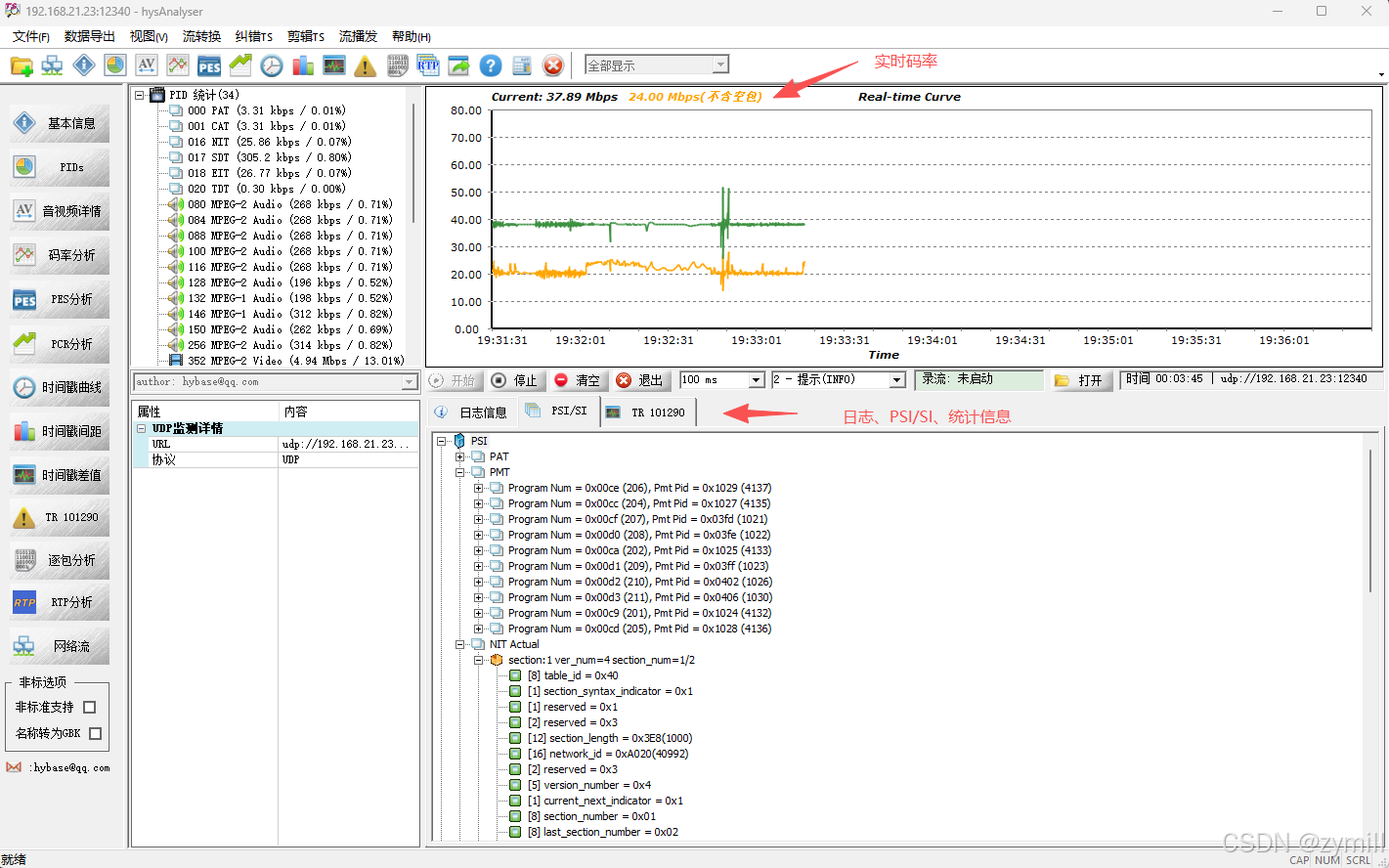
Task: Click the bitrate analysis toolbar icon
Action: [178, 65]
